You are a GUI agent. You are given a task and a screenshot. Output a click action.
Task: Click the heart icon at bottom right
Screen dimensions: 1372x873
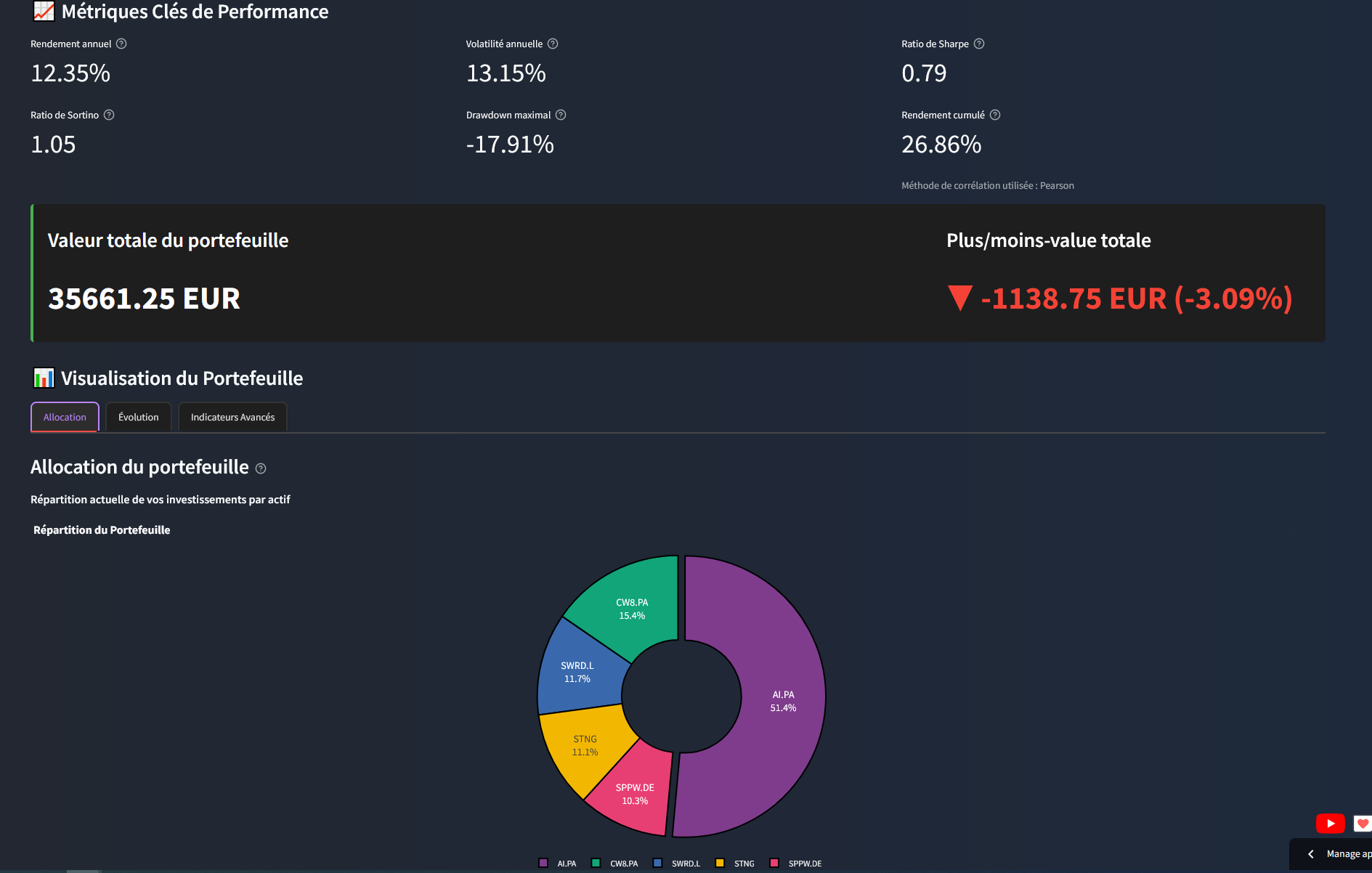tap(1363, 823)
